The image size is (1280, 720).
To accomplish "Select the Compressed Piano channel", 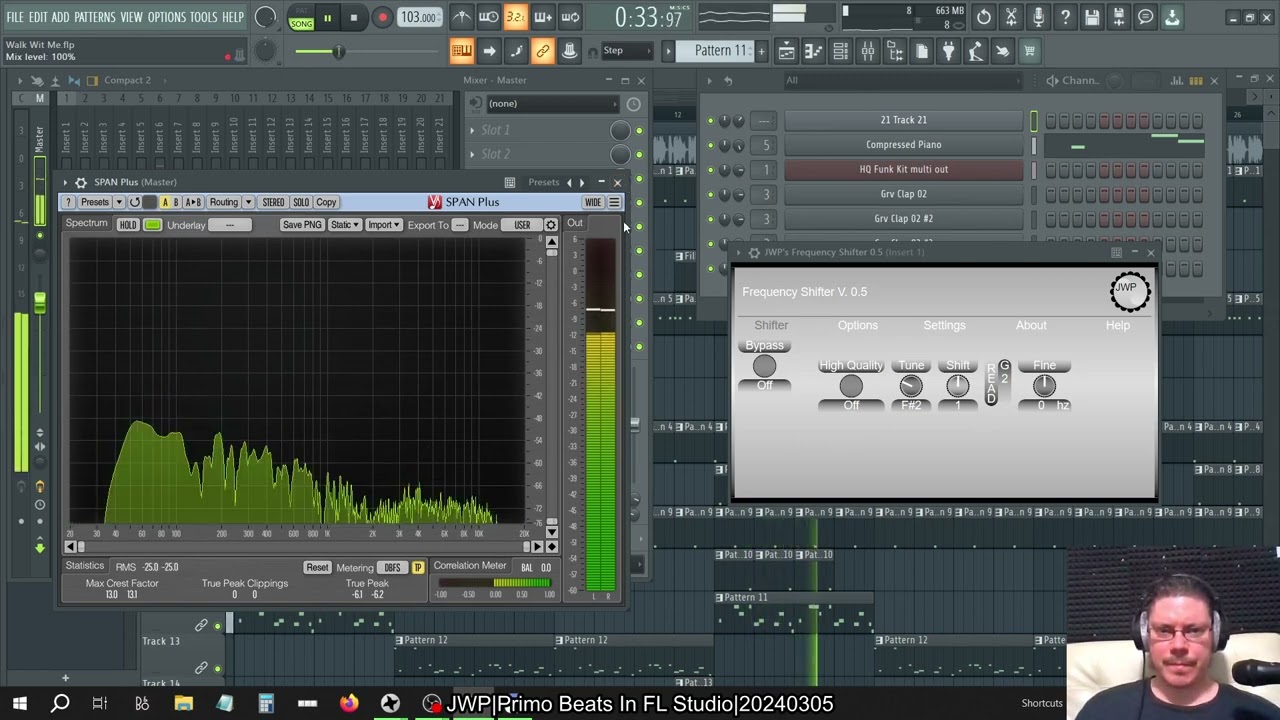I will pos(903,145).
